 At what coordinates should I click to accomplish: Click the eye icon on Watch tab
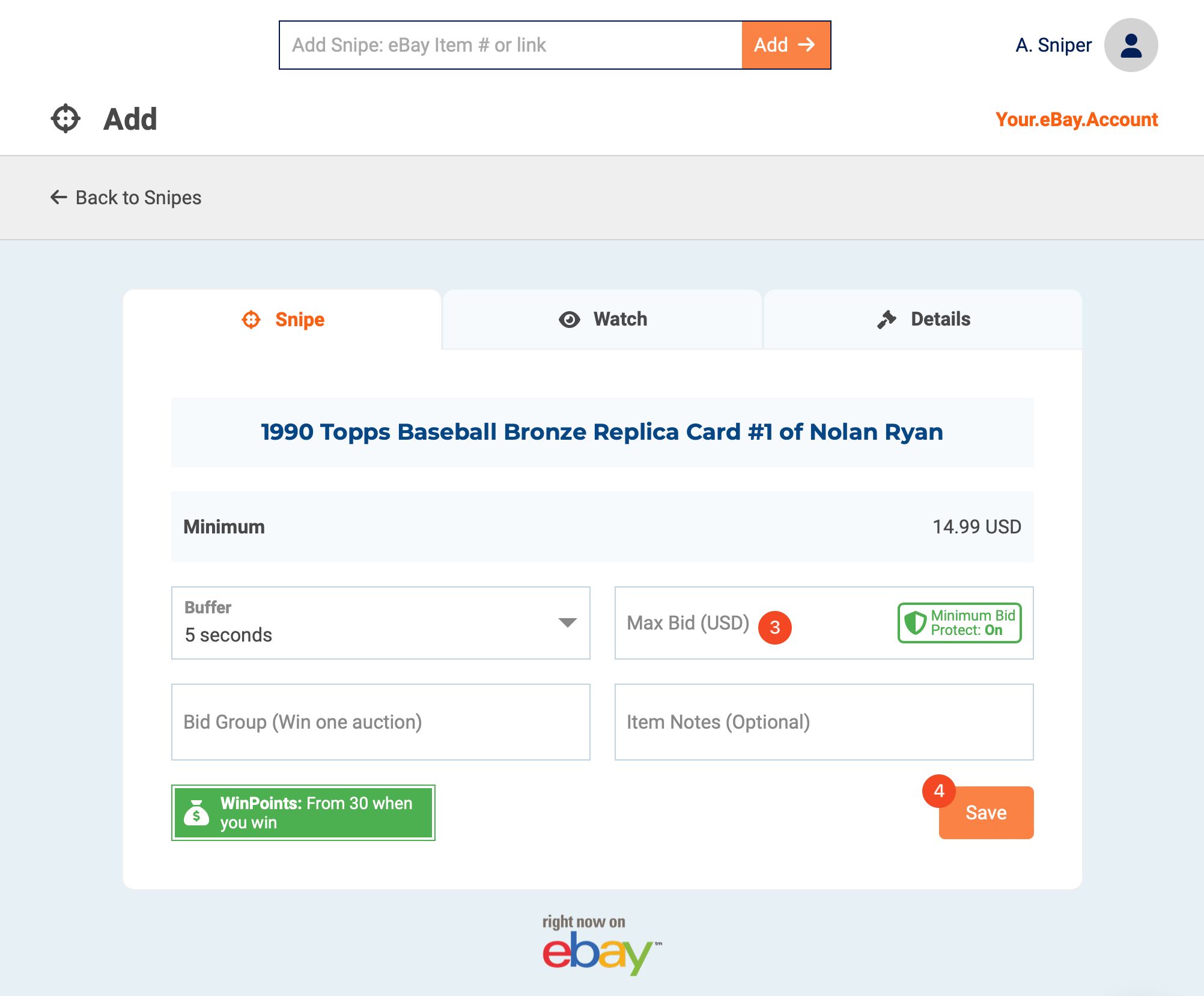569,320
